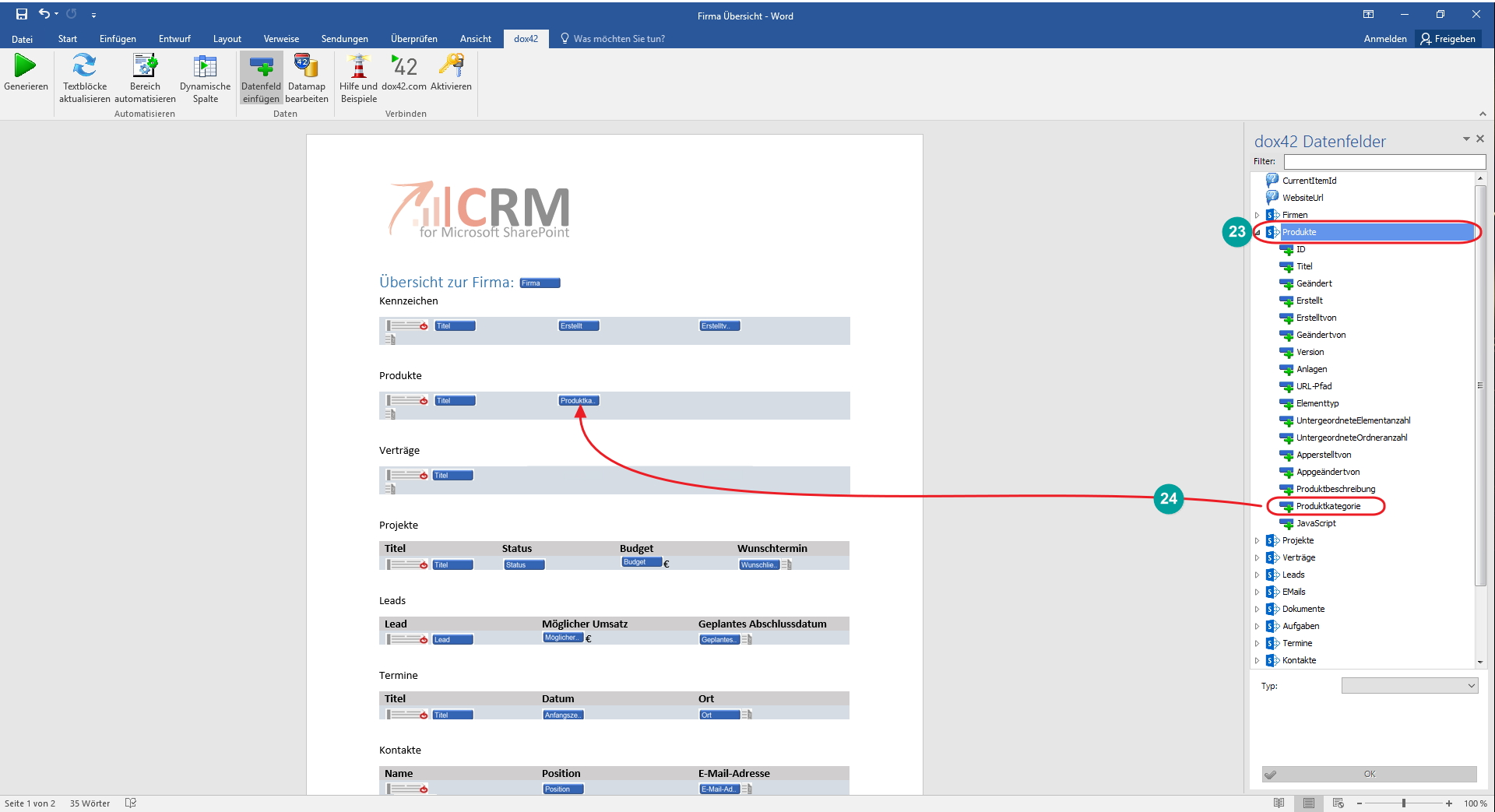This screenshot has width=1495, height=812.
Task: Expand the Verträge tree node
Action: pos(1257,558)
